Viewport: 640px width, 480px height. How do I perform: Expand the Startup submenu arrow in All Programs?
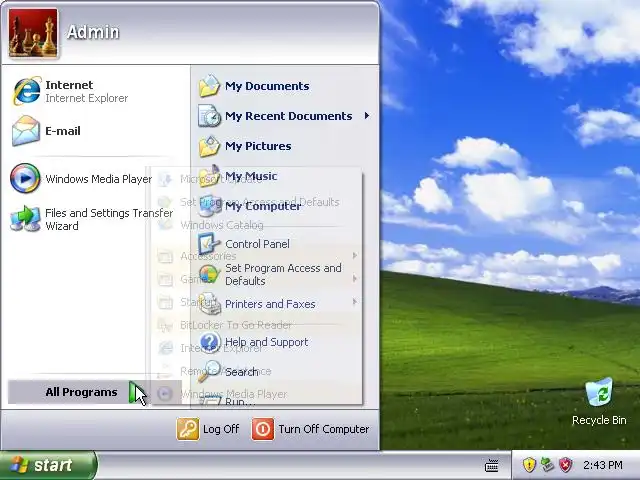point(355,302)
